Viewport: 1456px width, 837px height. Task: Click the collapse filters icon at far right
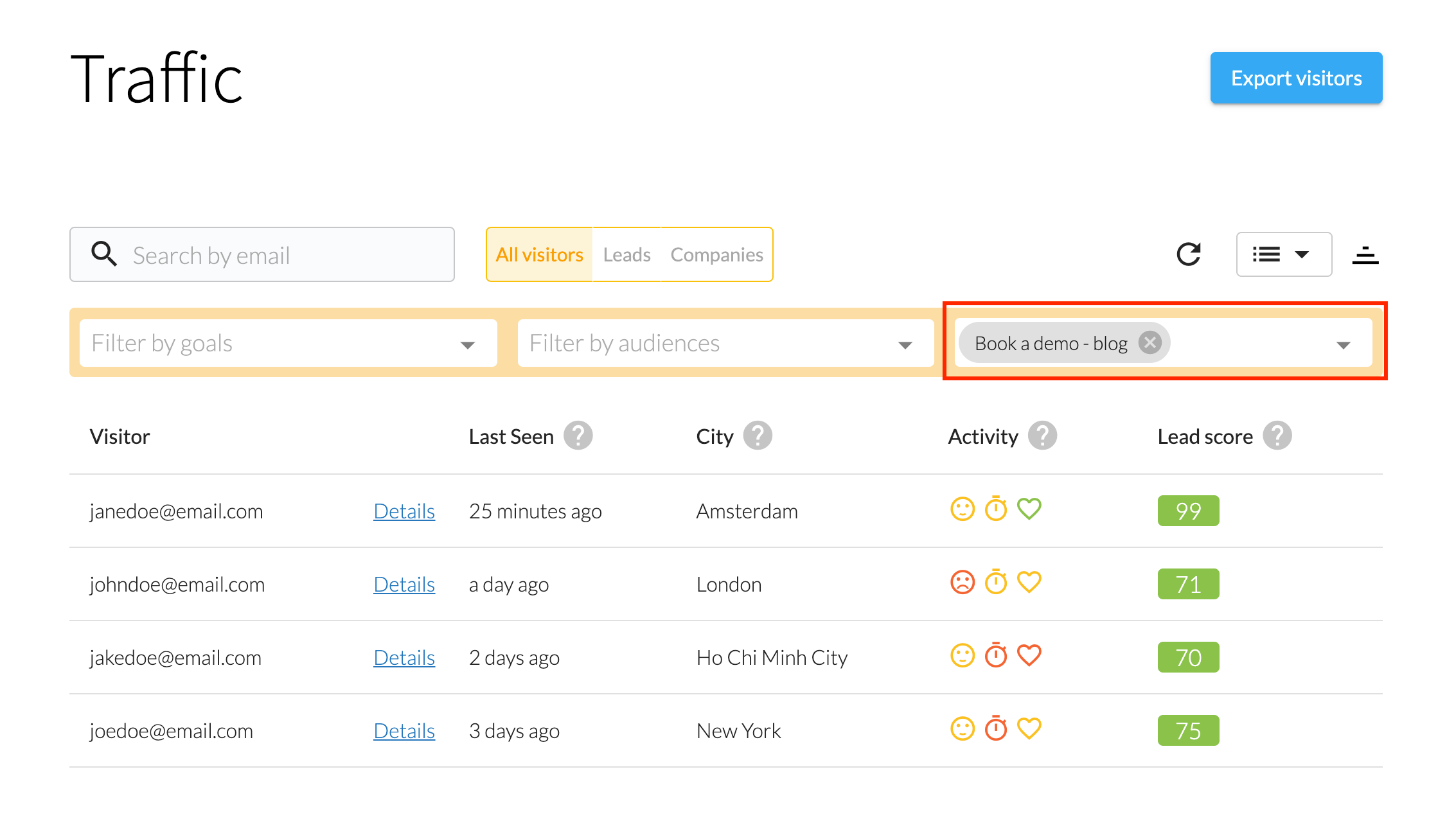point(1365,256)
